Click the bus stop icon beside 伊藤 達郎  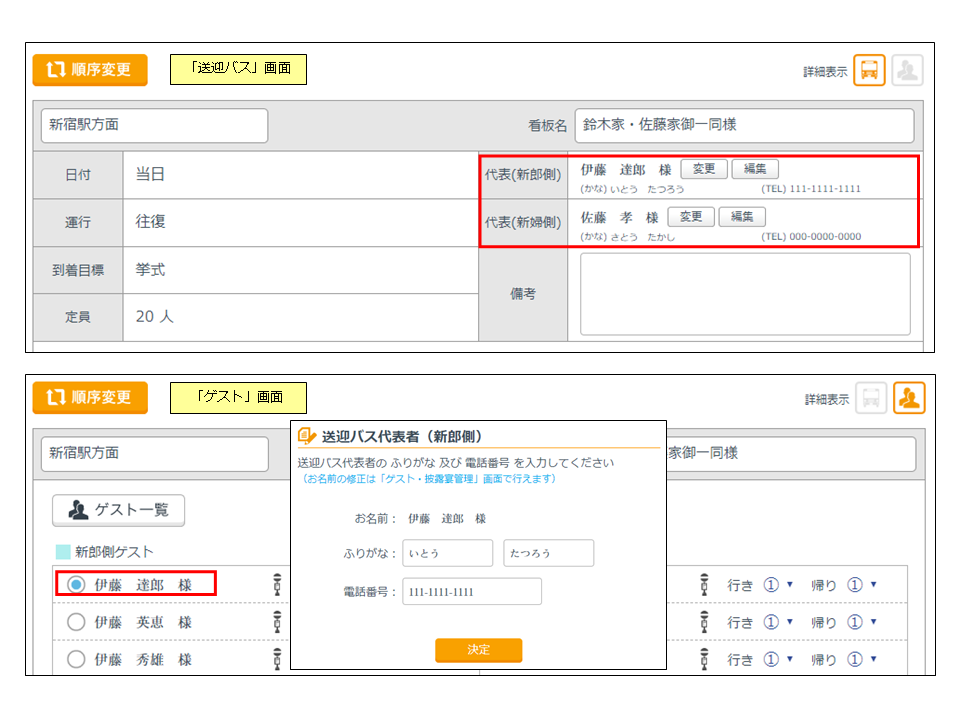(277, 585)
